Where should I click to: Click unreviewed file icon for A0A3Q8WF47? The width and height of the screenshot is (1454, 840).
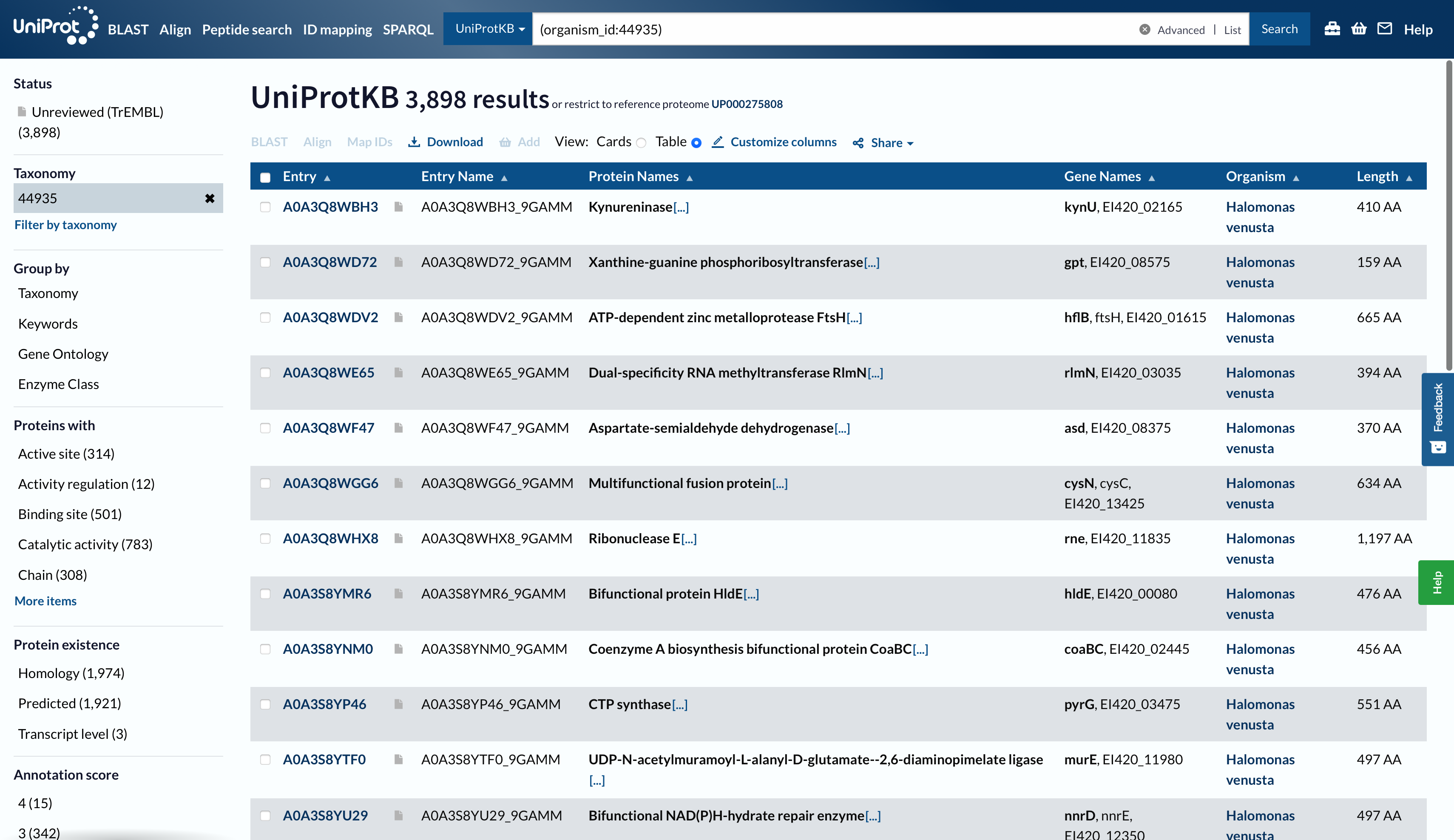(398, 428)
